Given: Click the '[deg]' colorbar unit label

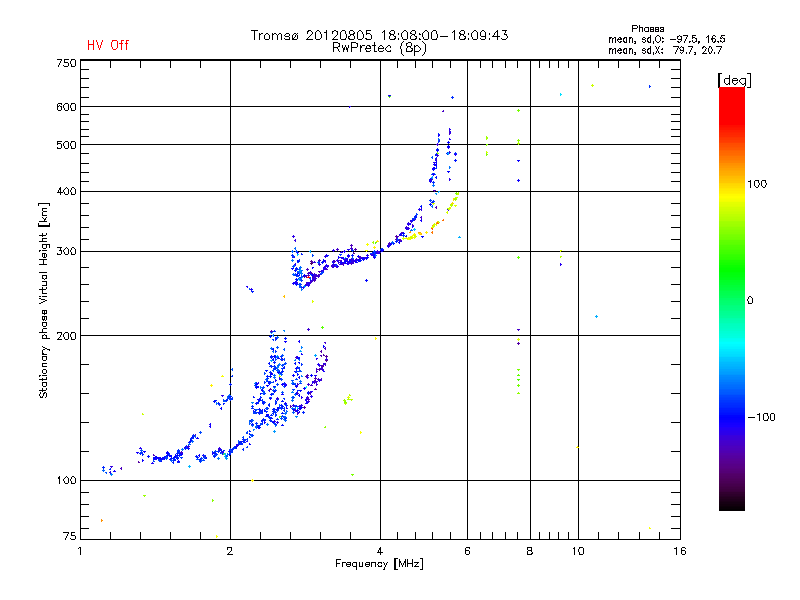Looking at the screenshot, I should (734, 80).
